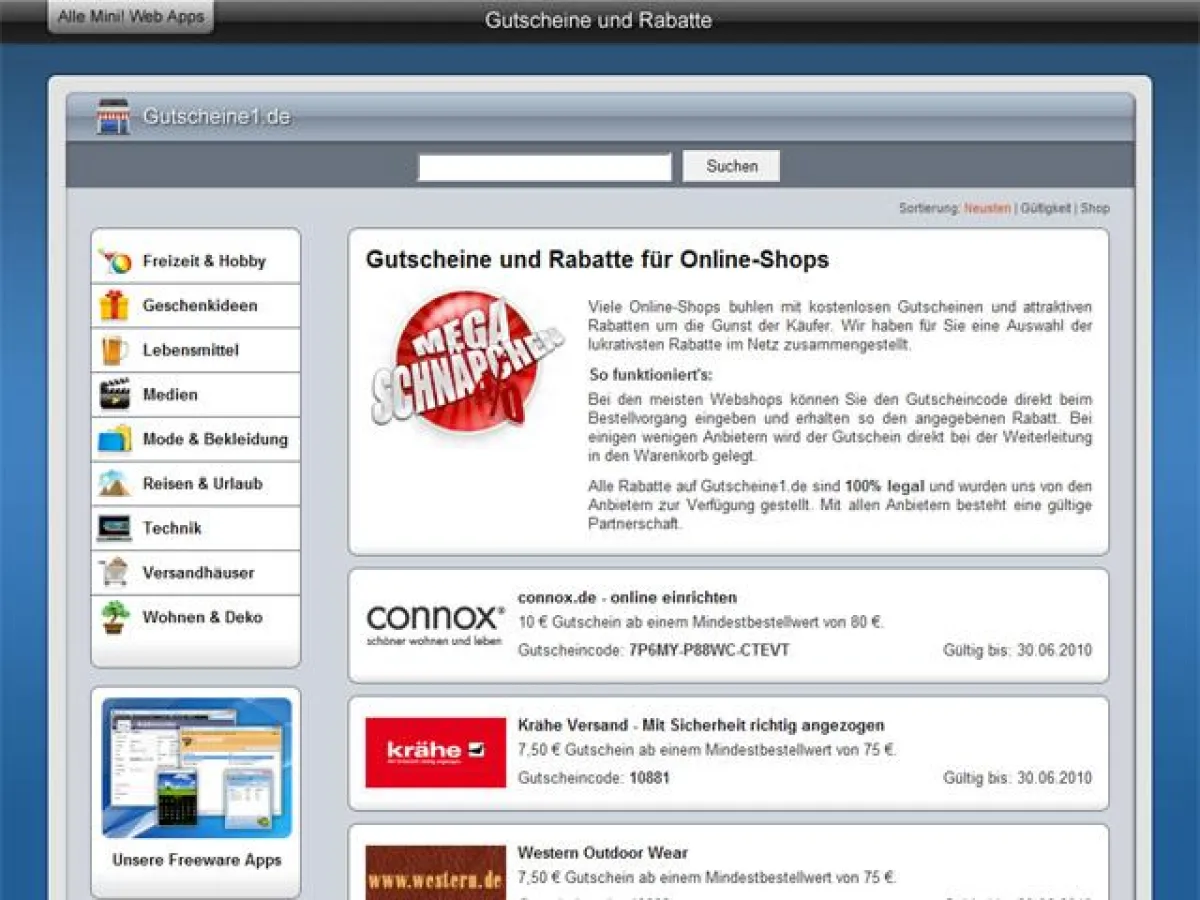
Task: Click inside the search input field
Action: tap(545, 165)
